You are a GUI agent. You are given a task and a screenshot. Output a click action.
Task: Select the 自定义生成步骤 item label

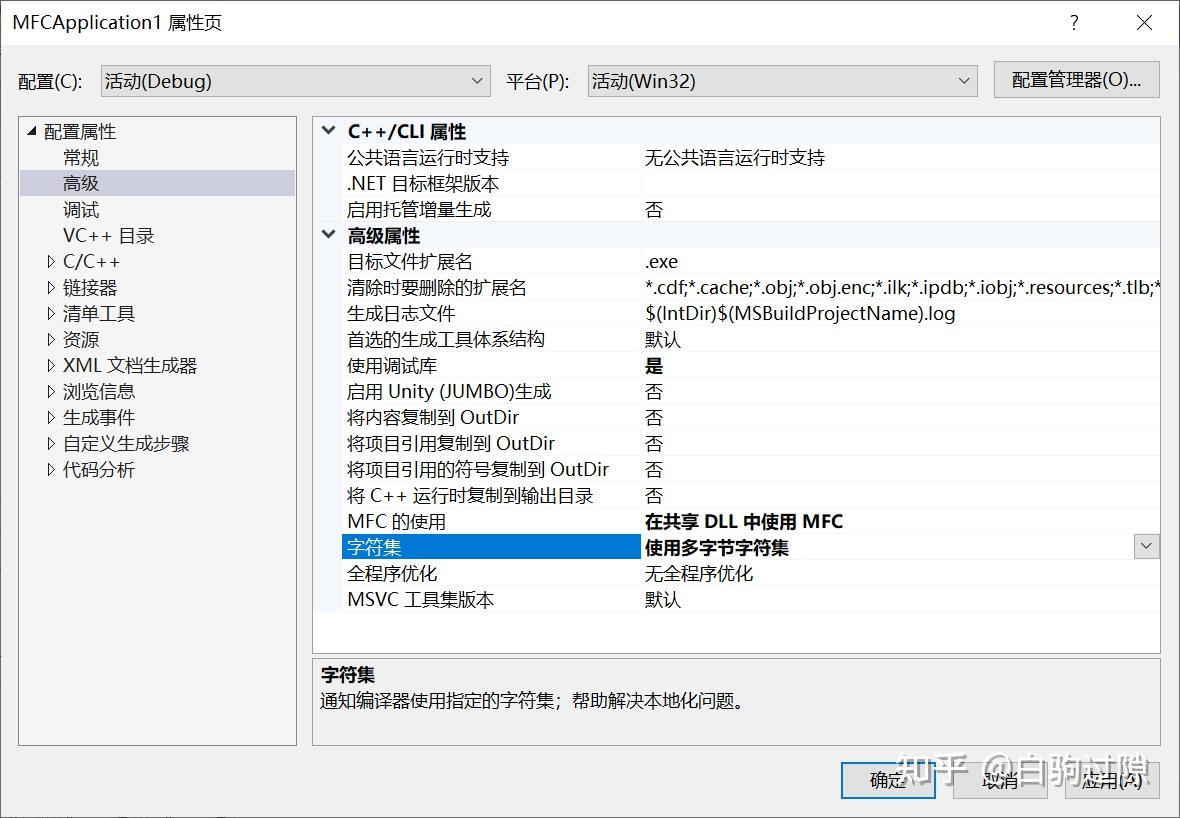tap(126, 443)
